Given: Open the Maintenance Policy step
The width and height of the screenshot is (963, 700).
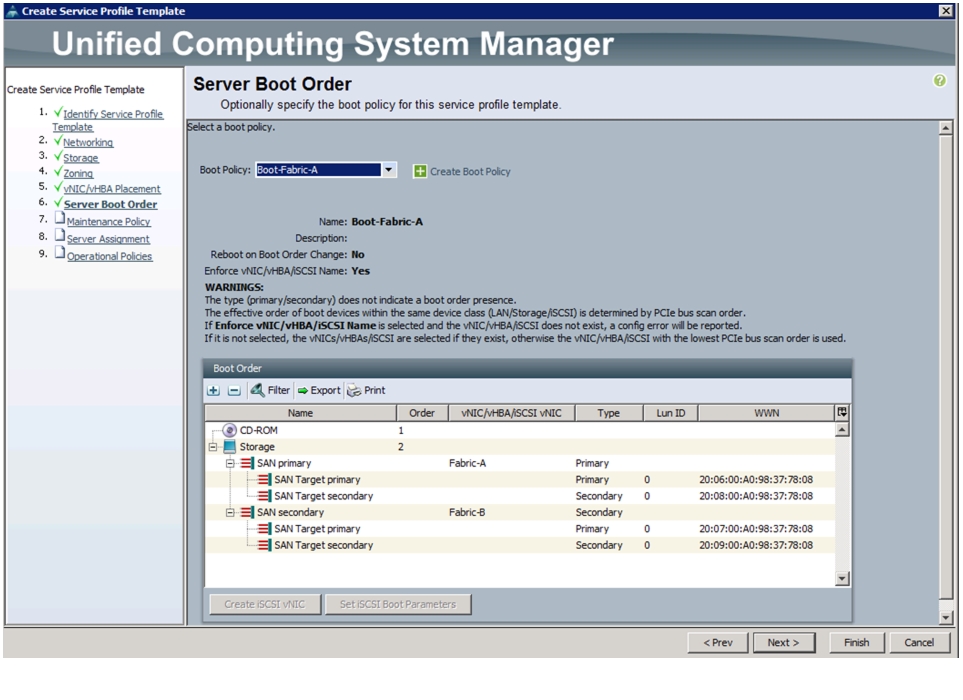Looking at the screenshot, I should (109, 222).
